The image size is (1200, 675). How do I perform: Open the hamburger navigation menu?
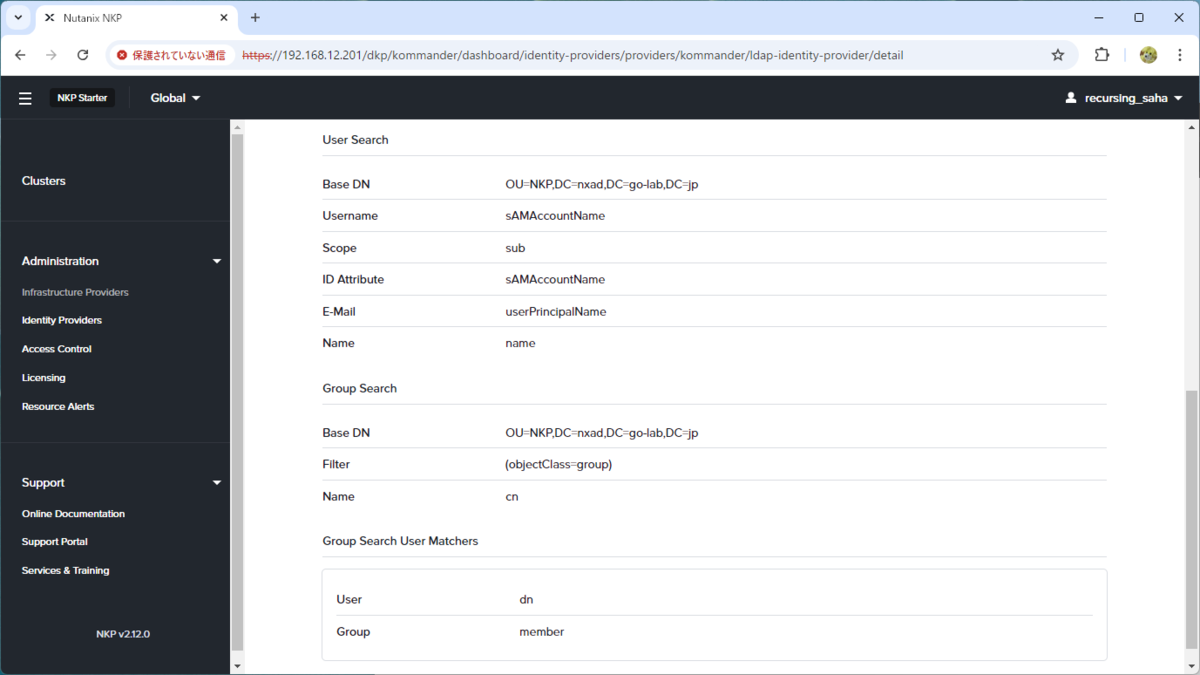coord(25,98)
